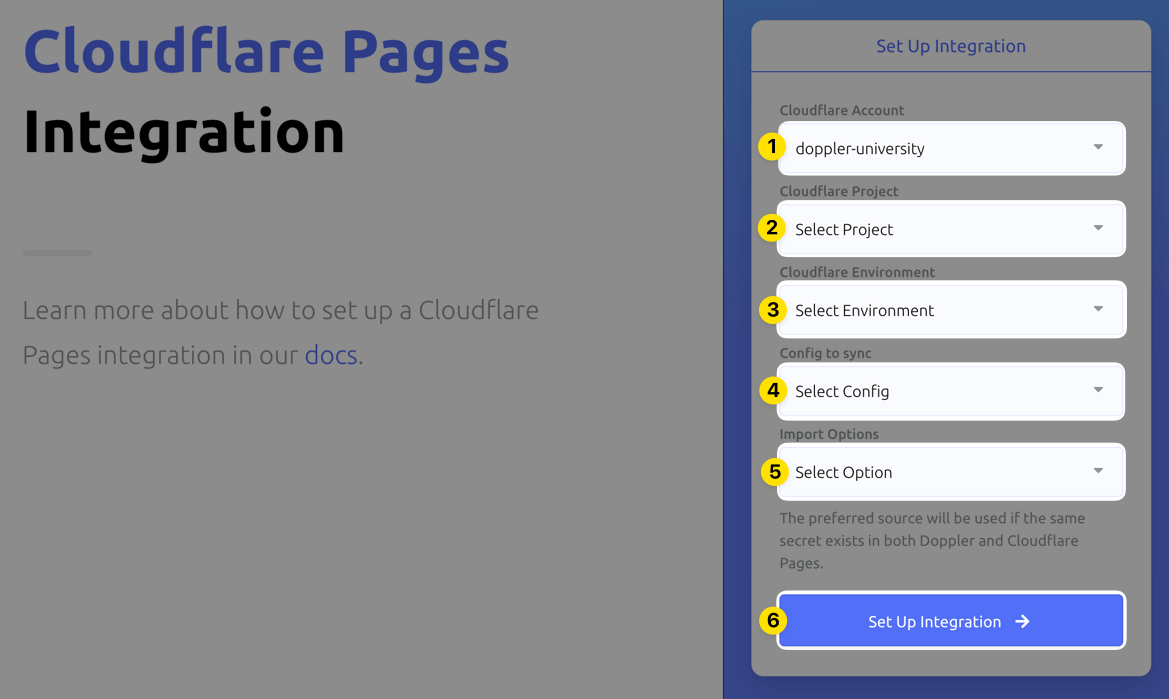This screenshot has width=1169, height=699.
Task: Click the Config to sync label
Action: point(825,353)
